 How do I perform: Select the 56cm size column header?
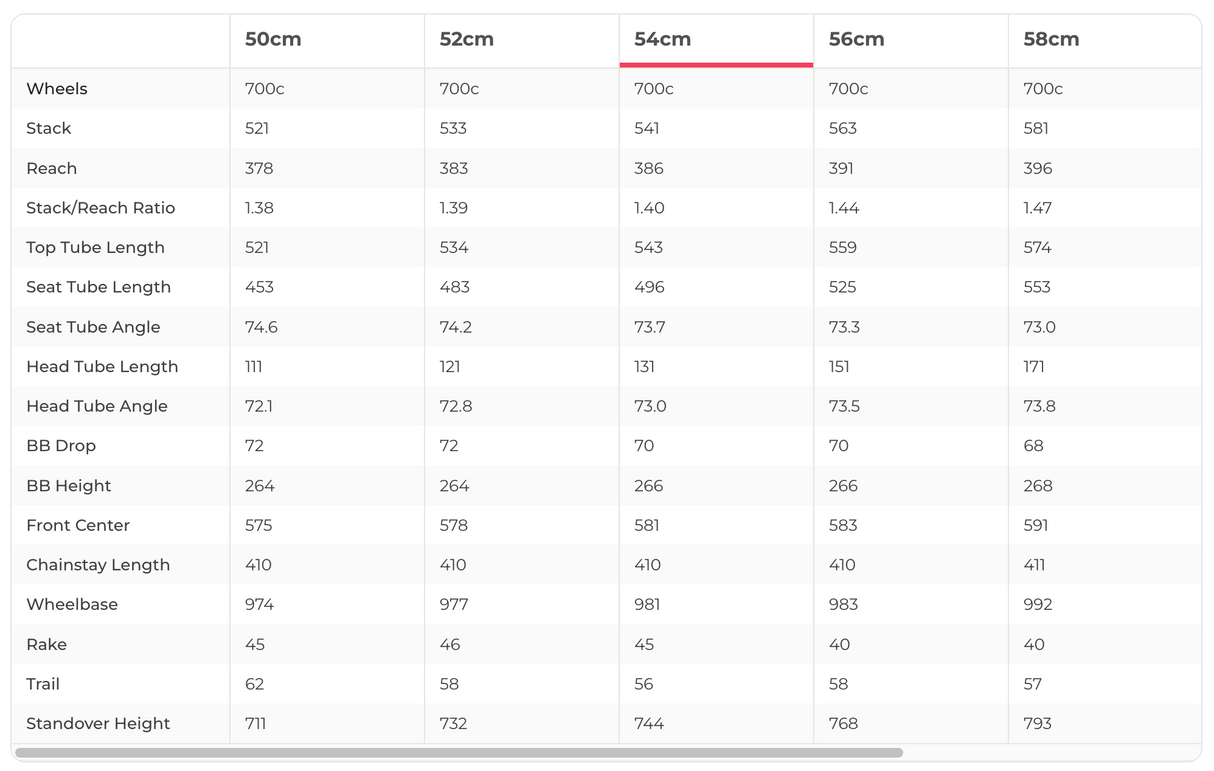click(856, 40)
